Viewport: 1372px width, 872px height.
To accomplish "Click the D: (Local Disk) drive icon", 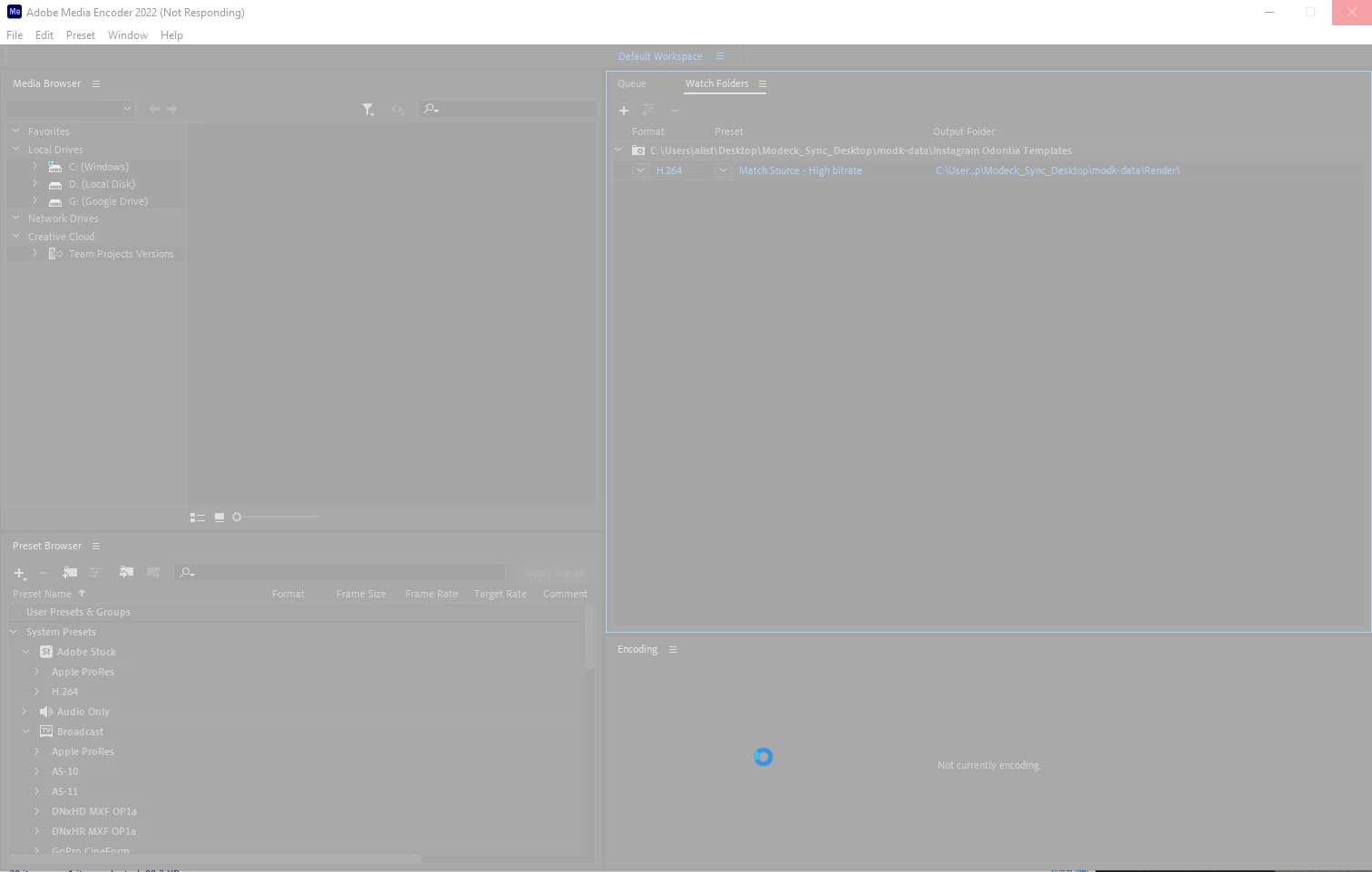I will [55, 185].
